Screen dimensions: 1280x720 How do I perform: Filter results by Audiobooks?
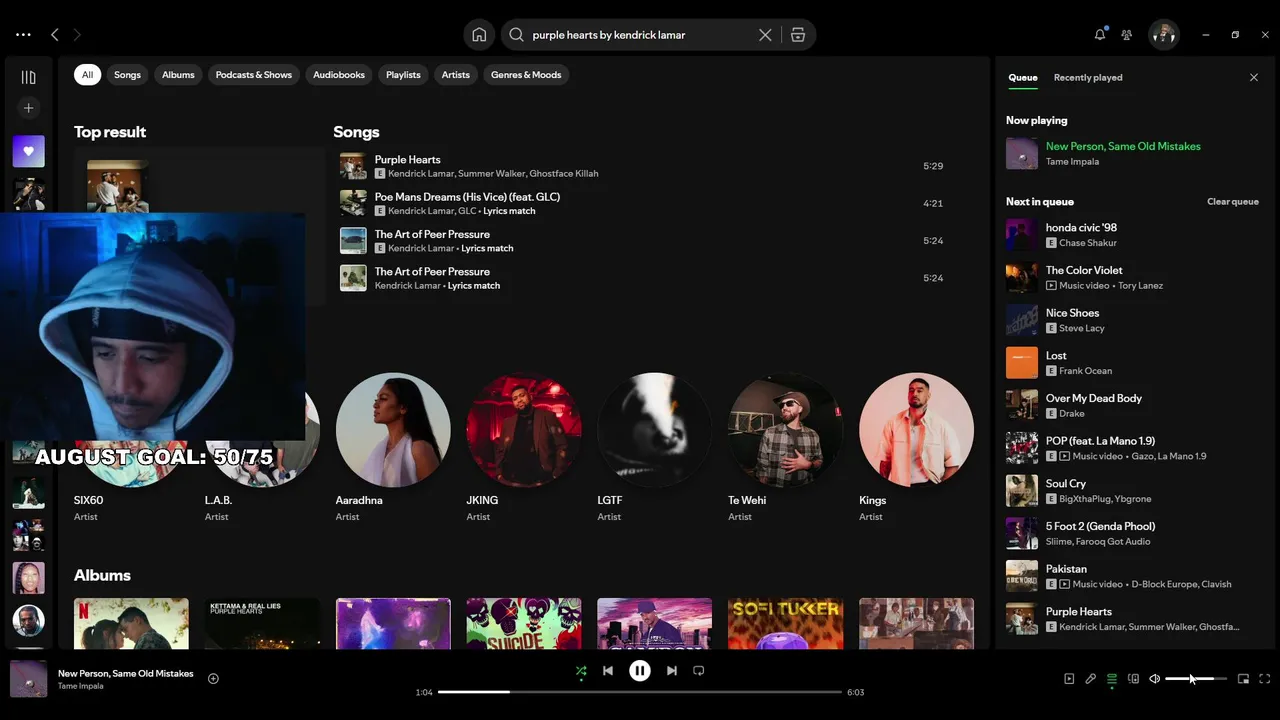pyautogui.click(x=339, y=75)
